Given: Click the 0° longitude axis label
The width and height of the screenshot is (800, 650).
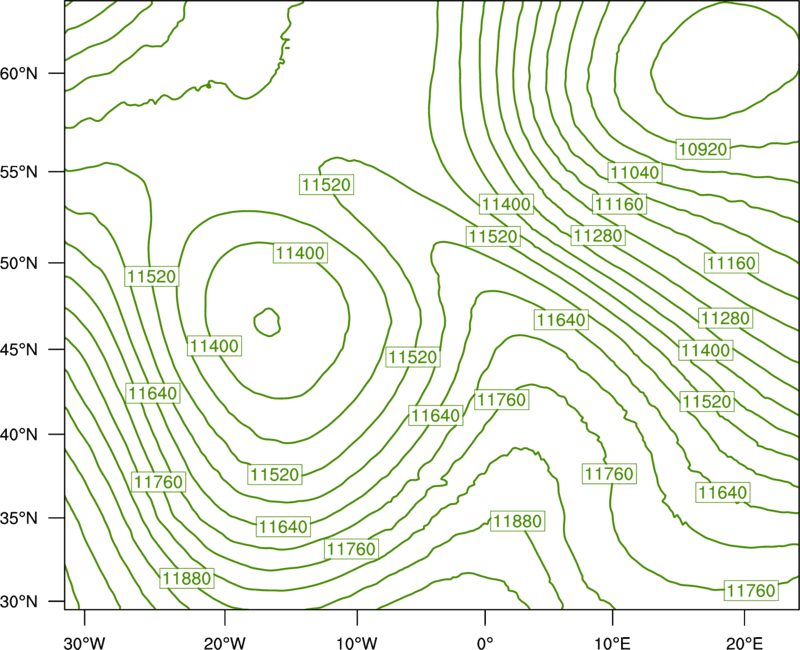Looking at the screenshot, I should 485,643.
